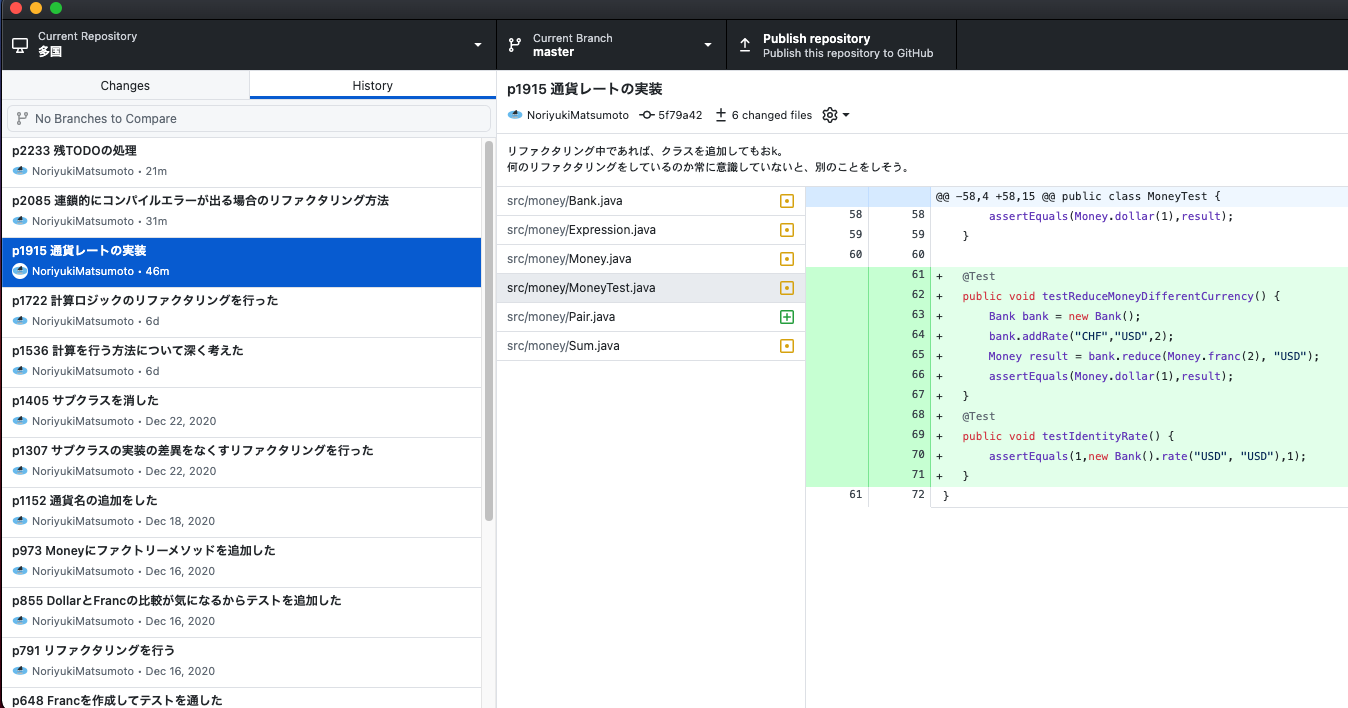Select commit p855 DollarとFrancの比較
1348x708 pixels.
(241, 612)
